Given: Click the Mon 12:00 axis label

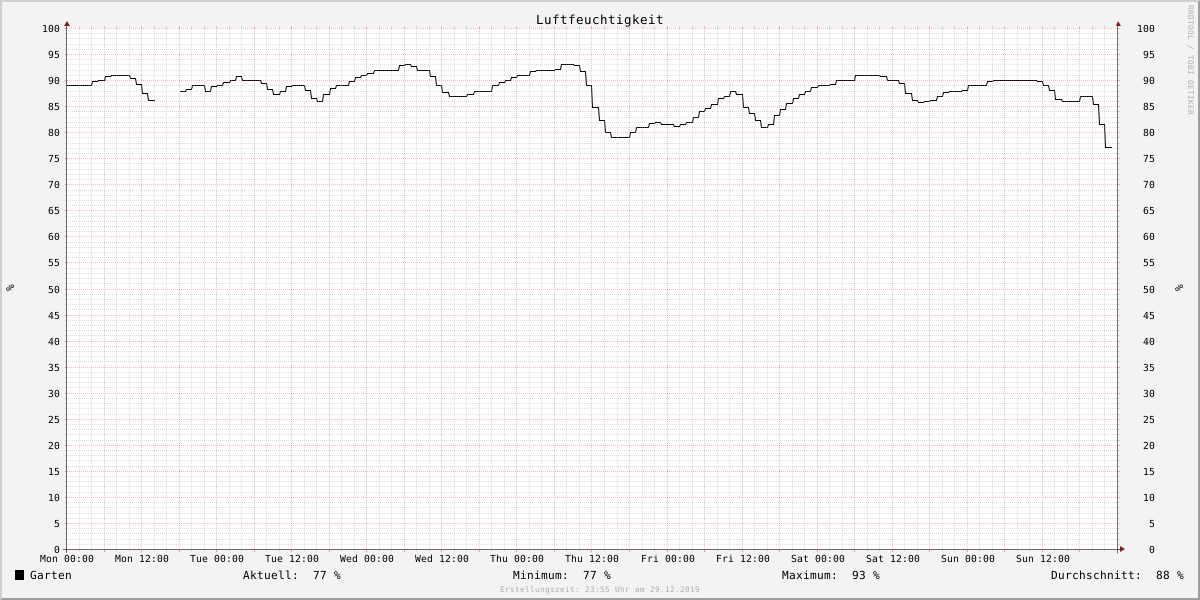Looking at the screenshot, I should tap(142, 559).
